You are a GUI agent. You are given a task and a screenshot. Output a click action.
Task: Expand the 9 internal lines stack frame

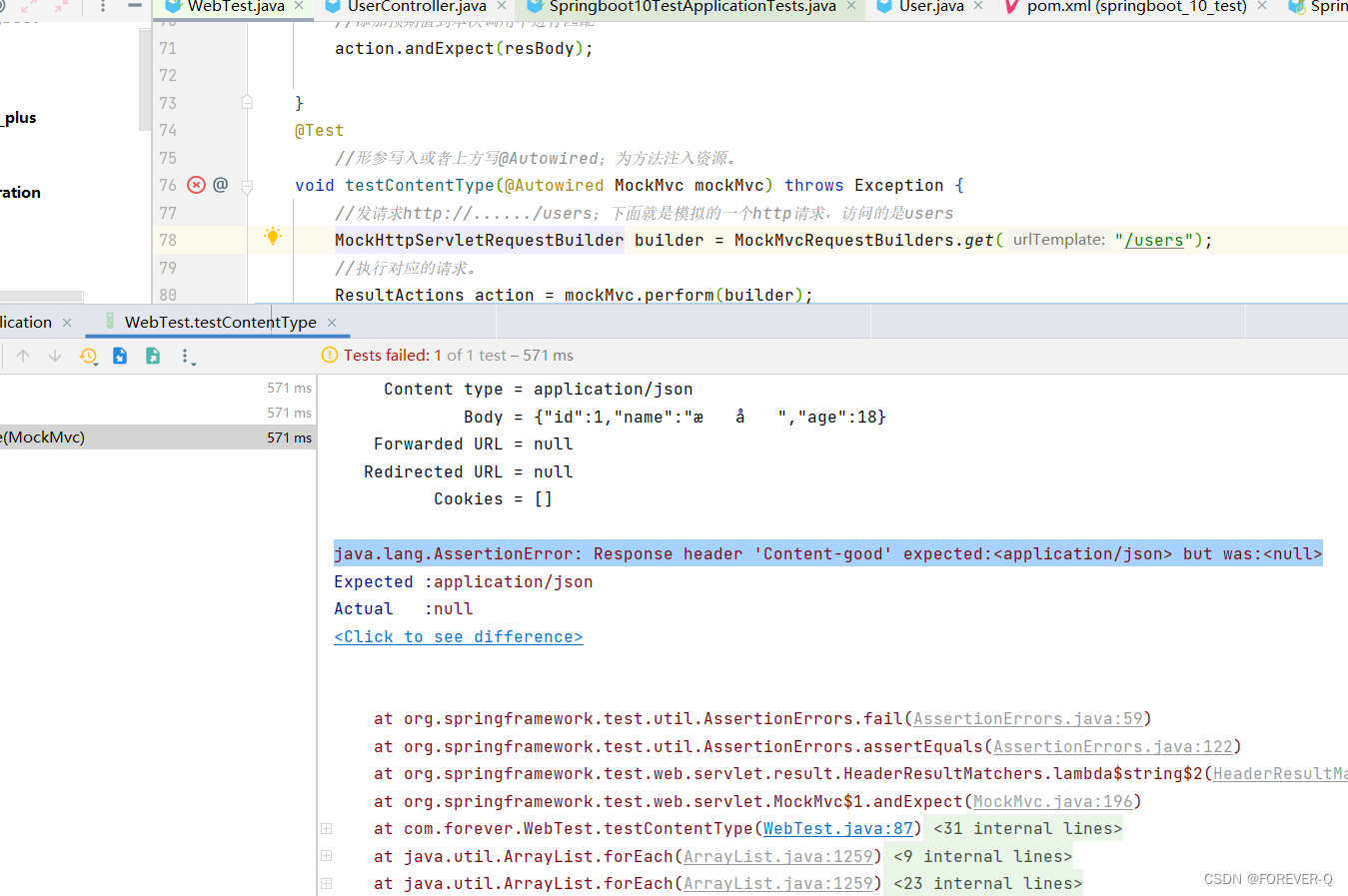[326, 856]
